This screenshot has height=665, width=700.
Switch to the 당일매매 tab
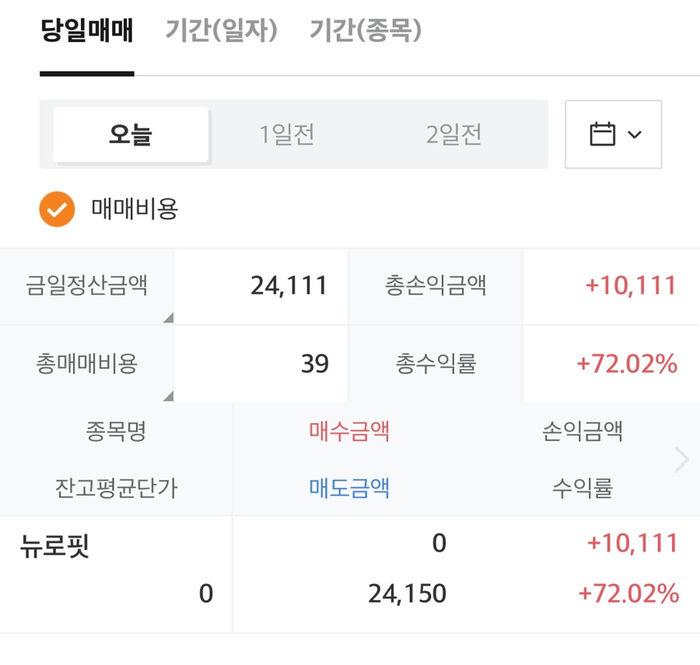coord(87,31)
